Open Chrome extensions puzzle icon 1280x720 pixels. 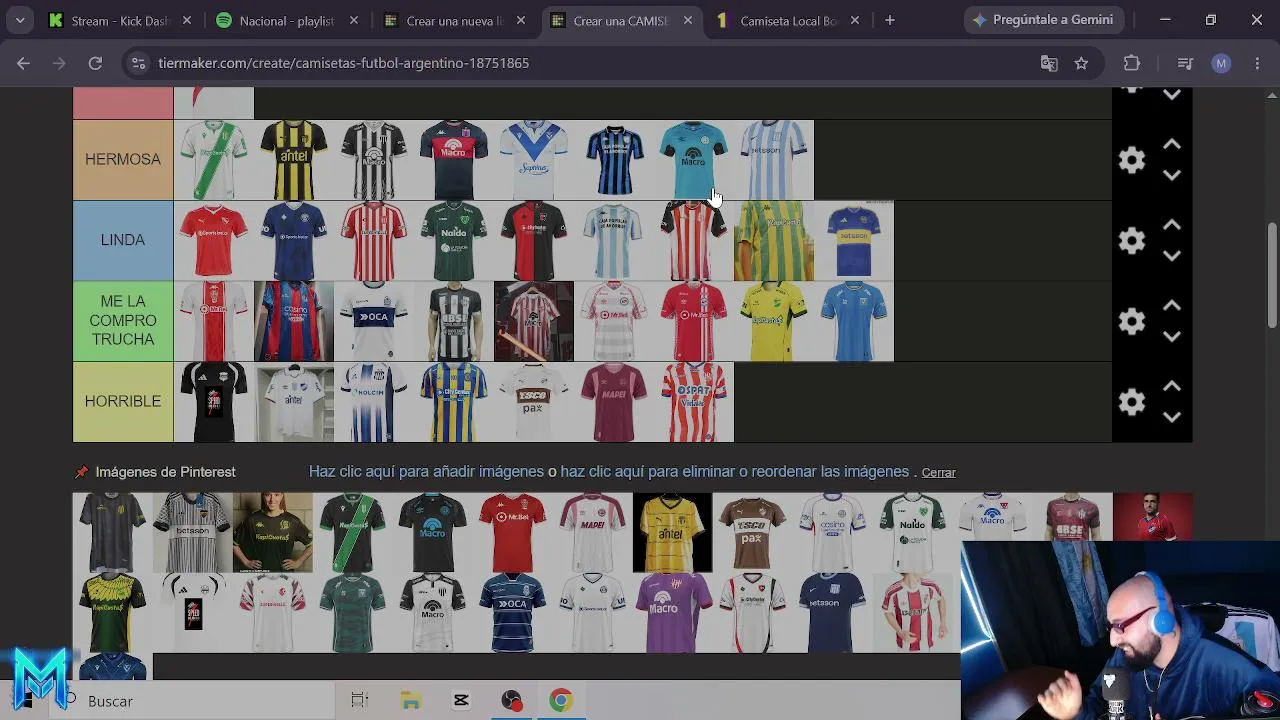pos(1132,63)
